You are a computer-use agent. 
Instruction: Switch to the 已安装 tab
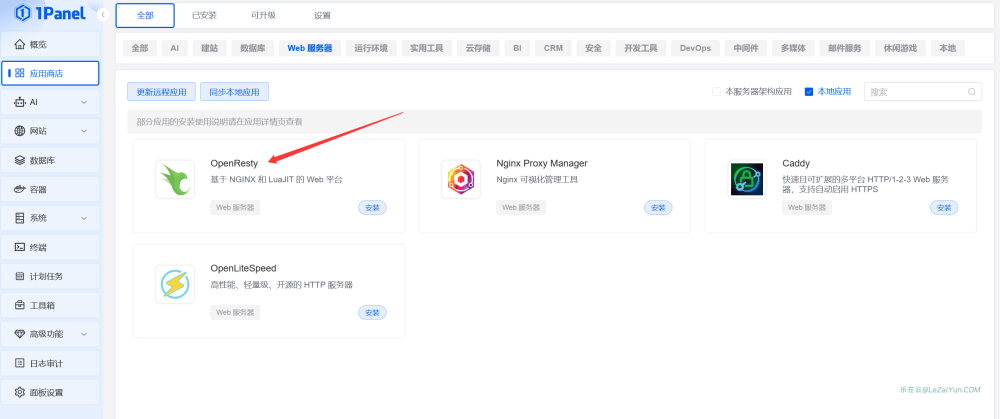[x=204, y=15]
